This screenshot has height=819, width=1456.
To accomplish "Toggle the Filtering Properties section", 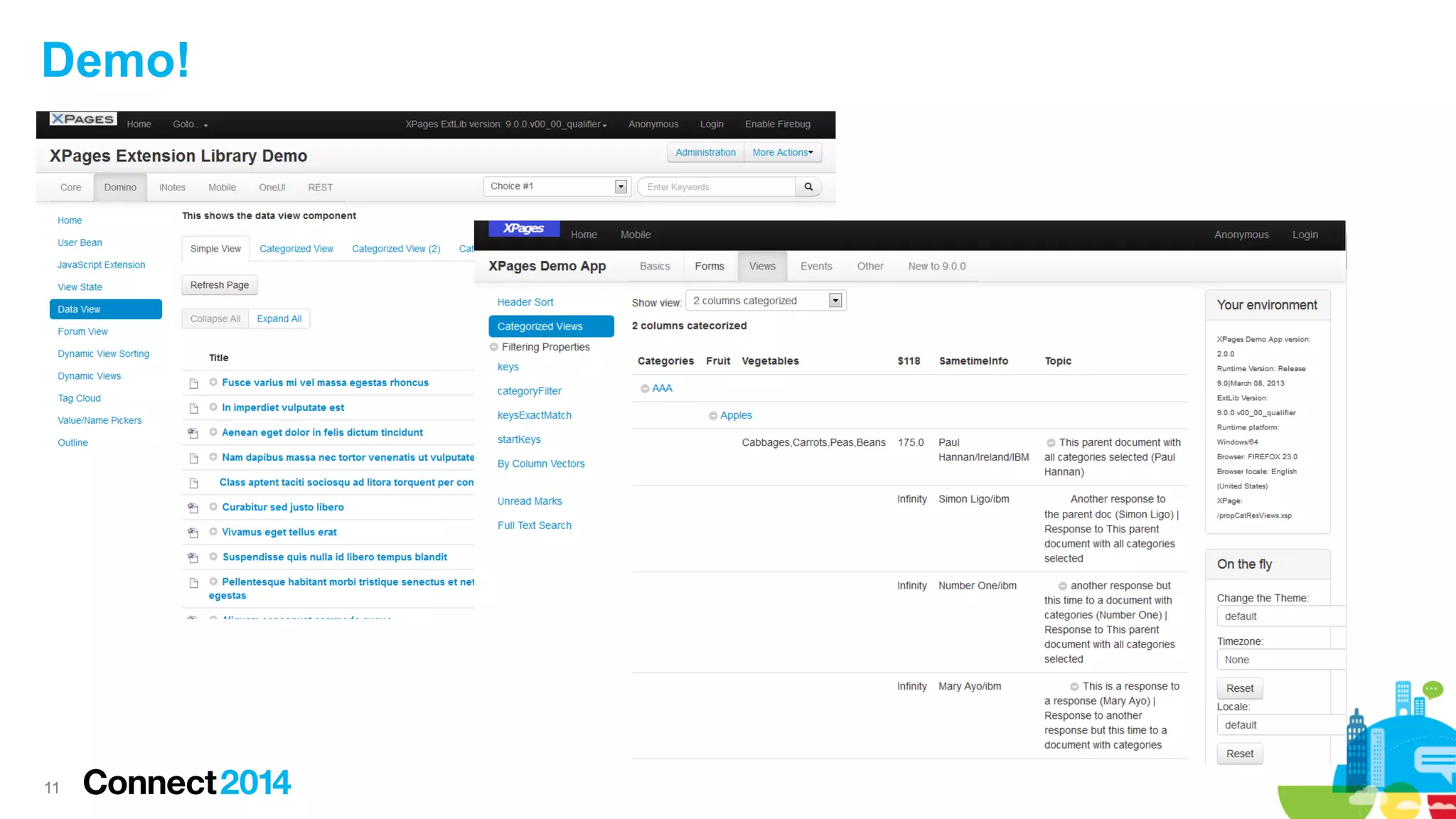I will tap(494, 348).
